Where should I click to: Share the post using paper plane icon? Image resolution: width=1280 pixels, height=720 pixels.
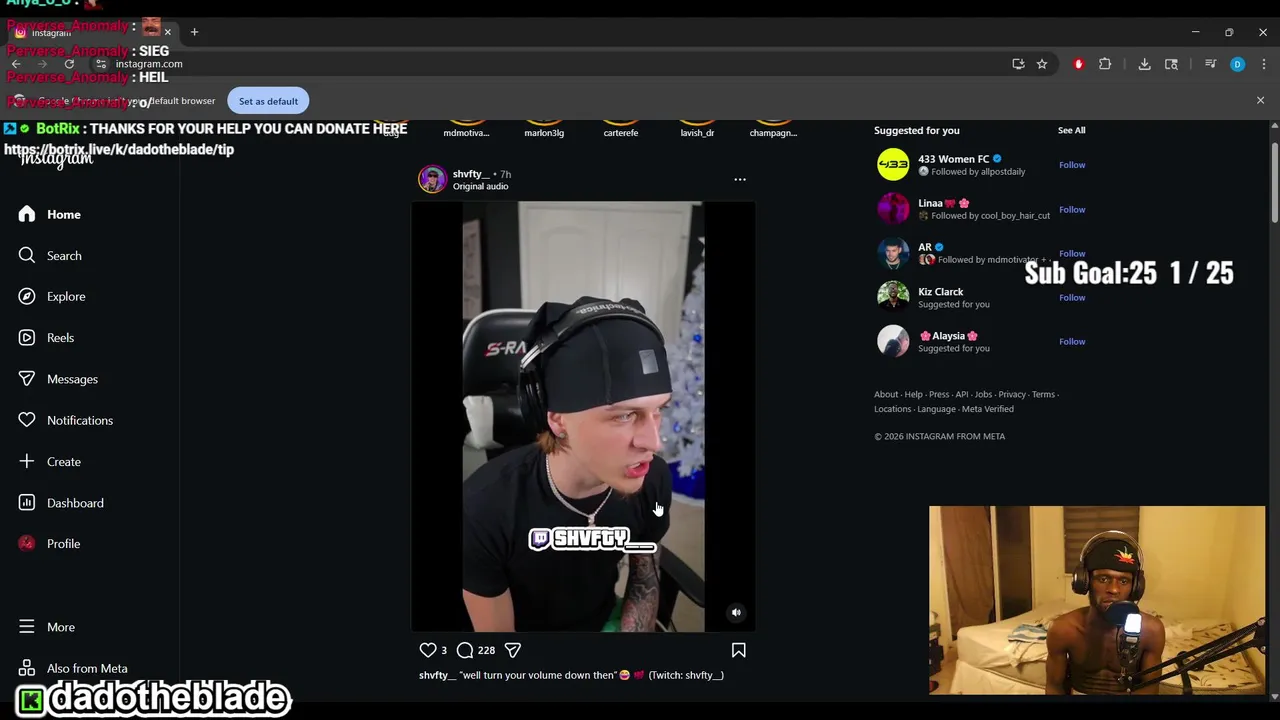coord(513,650)
